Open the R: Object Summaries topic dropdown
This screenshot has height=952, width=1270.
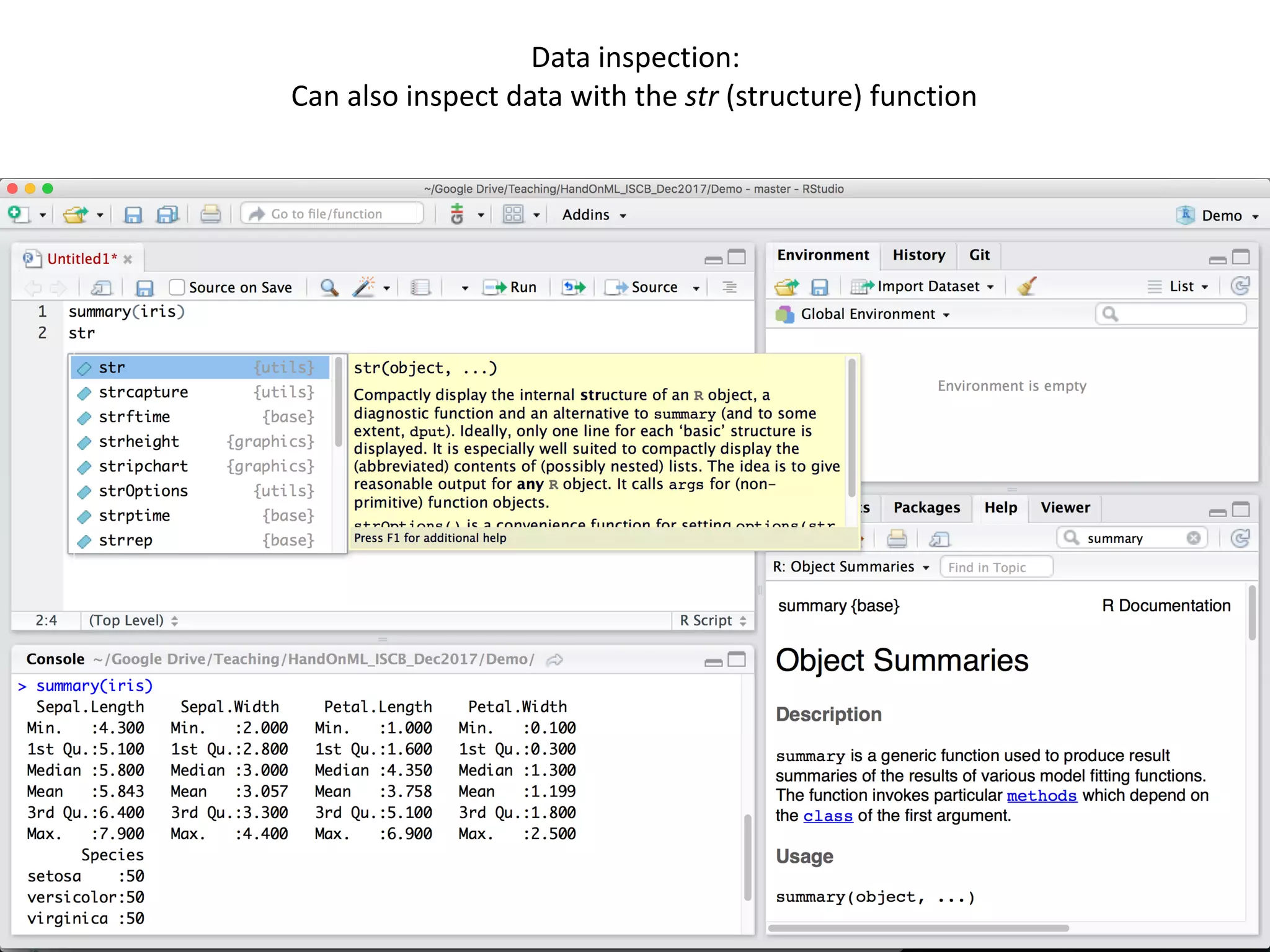coord(851,567)
